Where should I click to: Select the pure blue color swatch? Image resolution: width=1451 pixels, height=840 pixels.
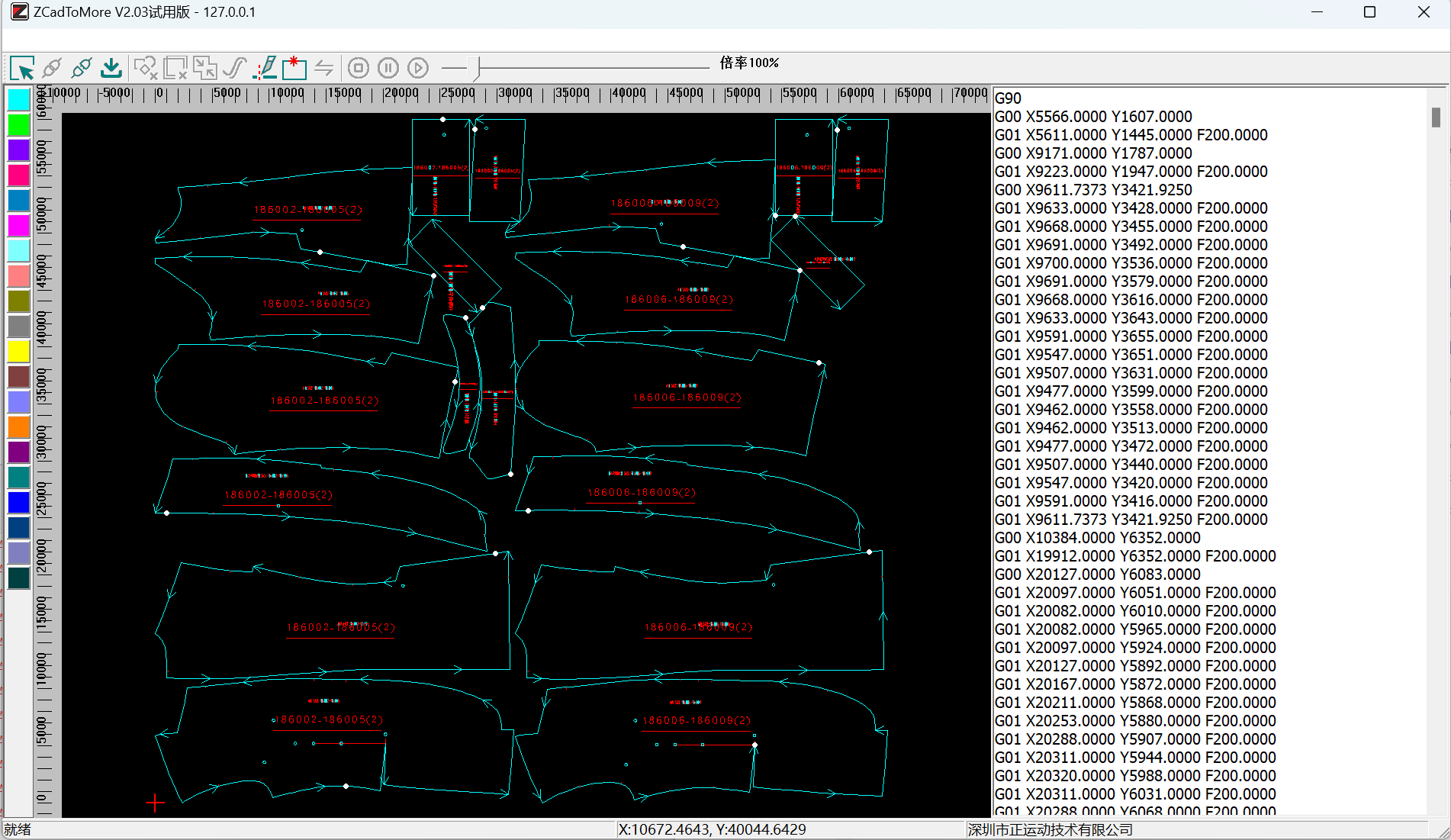(x=19, y=503)
